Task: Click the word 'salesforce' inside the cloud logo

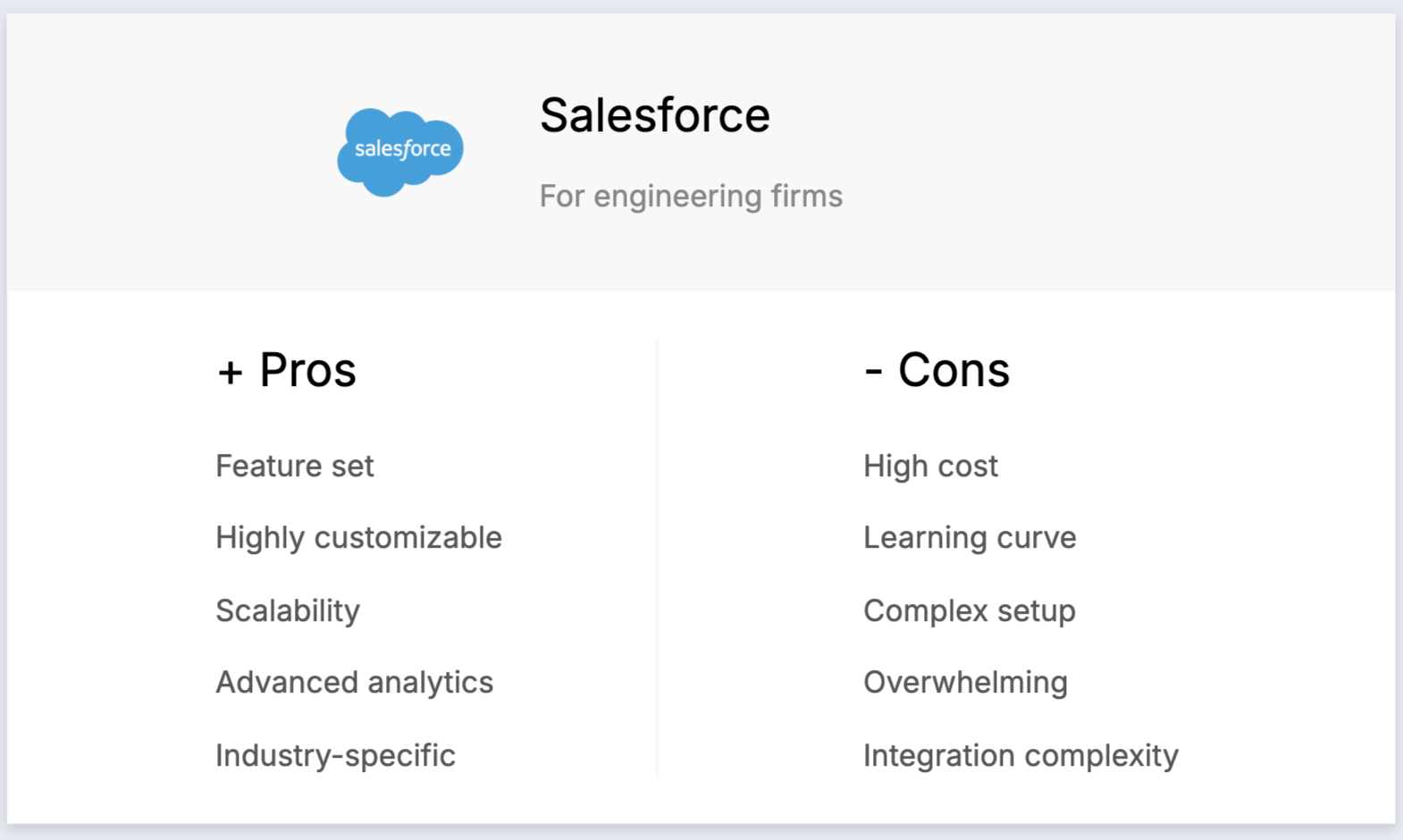Action: point(403,149)
